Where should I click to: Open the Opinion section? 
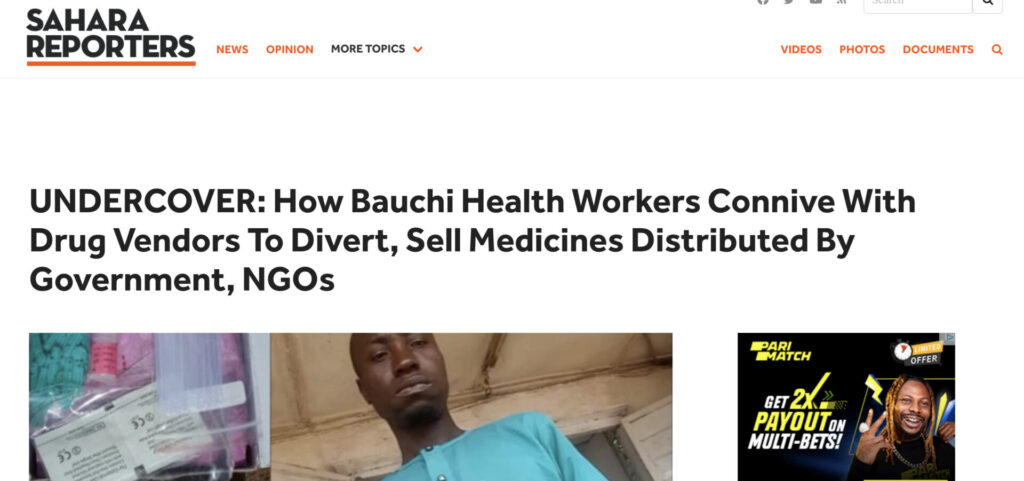(x=289, y=50)
